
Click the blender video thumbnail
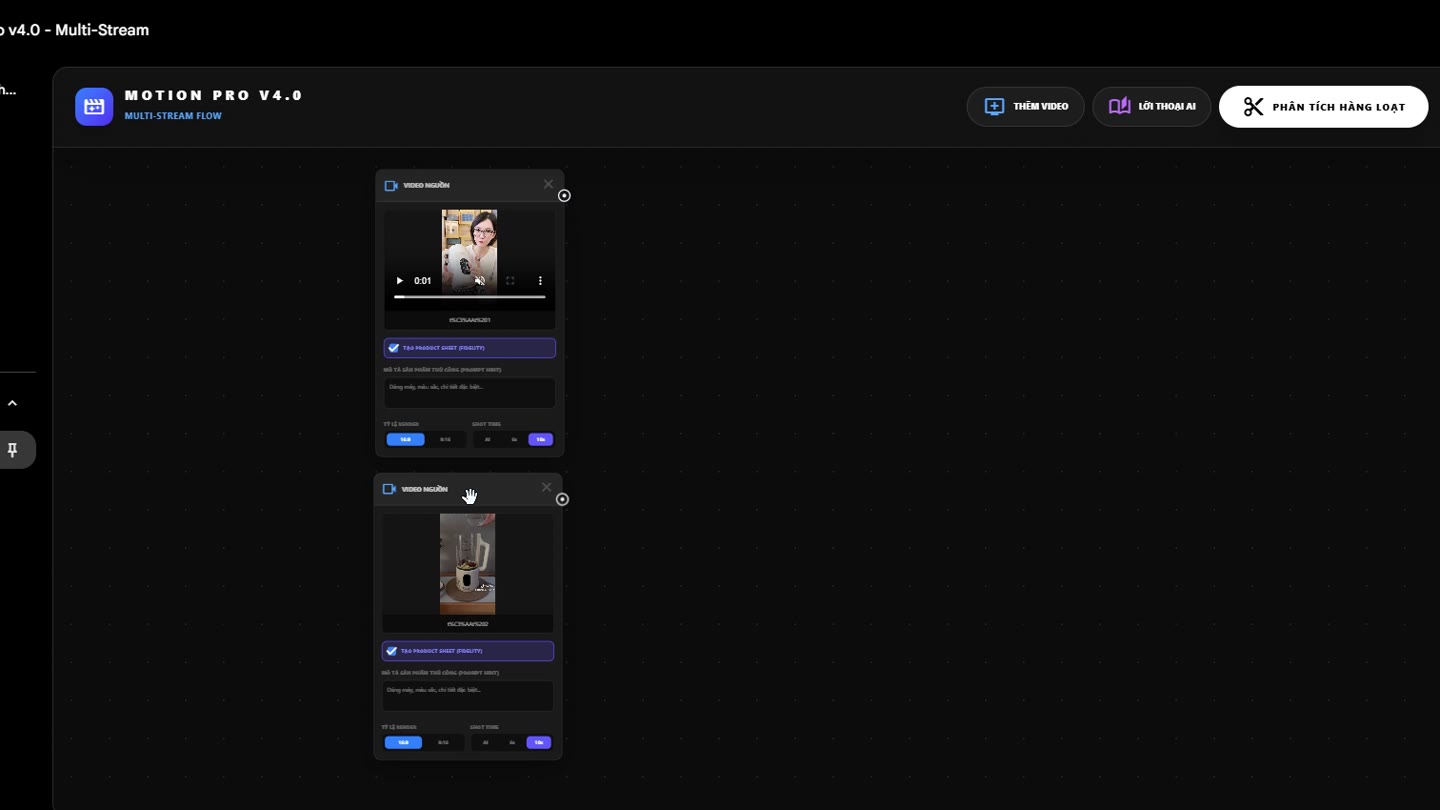click(x=468, y=564)
